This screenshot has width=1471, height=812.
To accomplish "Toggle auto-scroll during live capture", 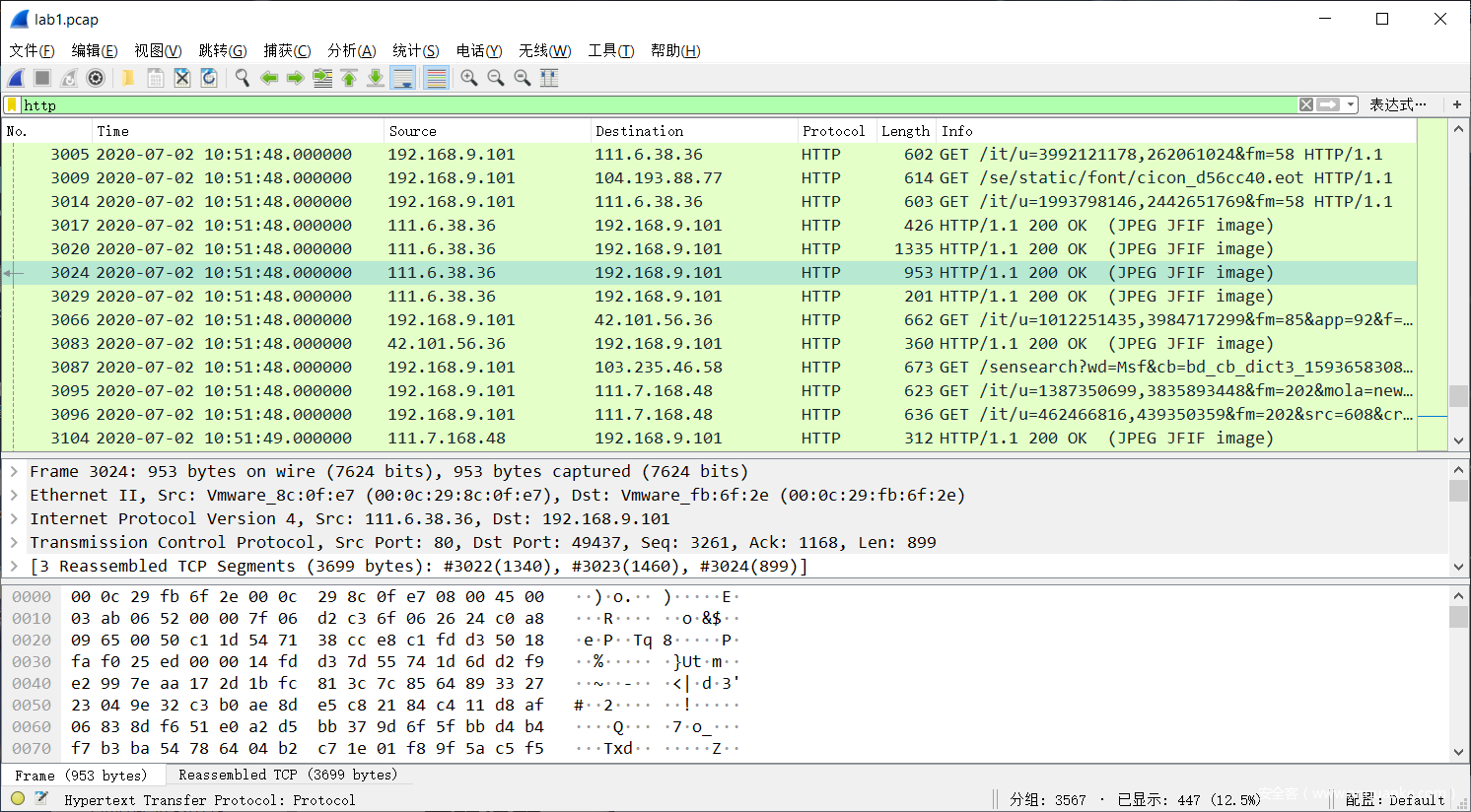I will point(402,78).
